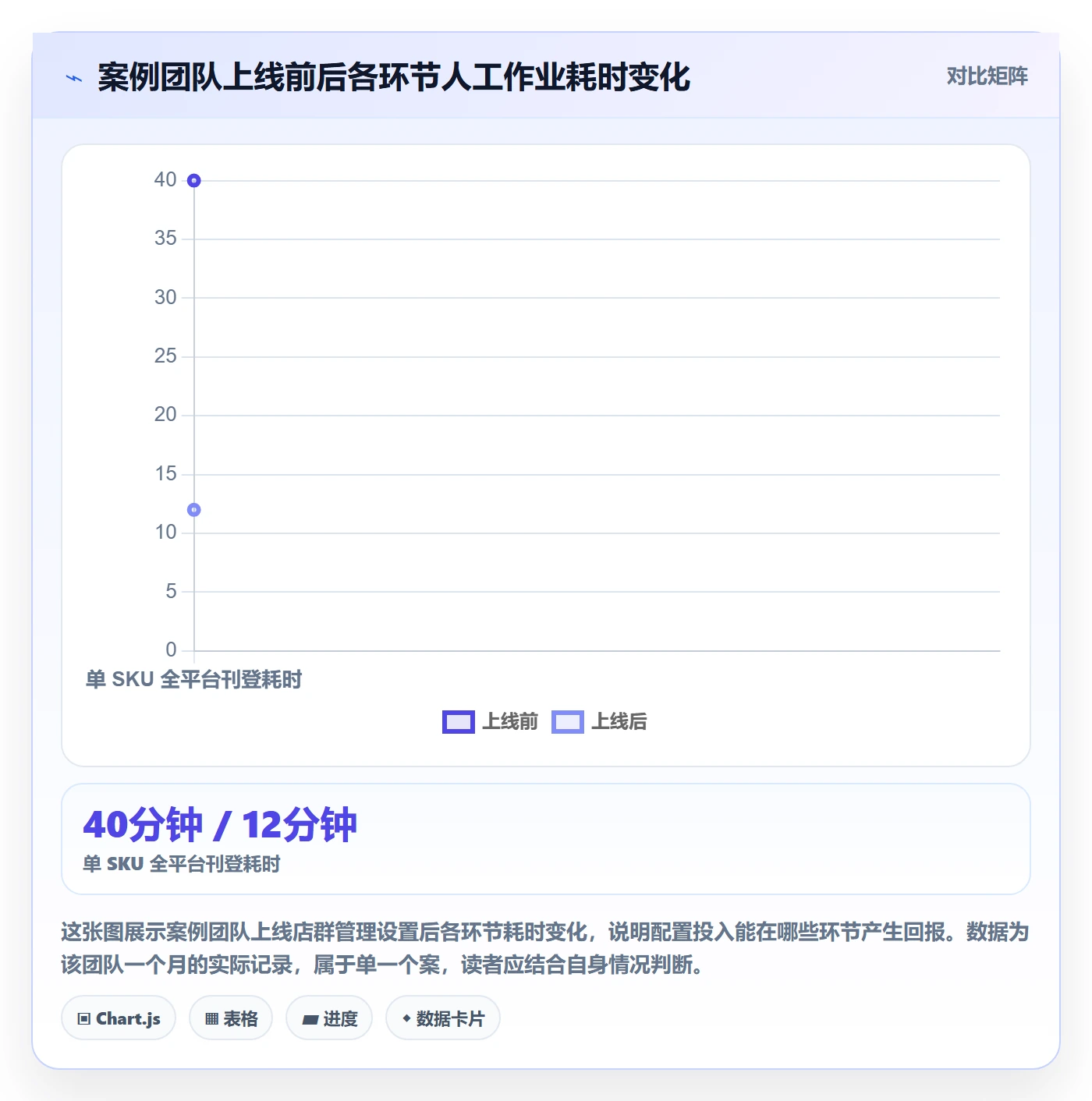The width and height of the screenshot is (1092, 1101).
Task: Click the y-axis tick label 5
Action: pyautogui.click(x=171, y=592)
